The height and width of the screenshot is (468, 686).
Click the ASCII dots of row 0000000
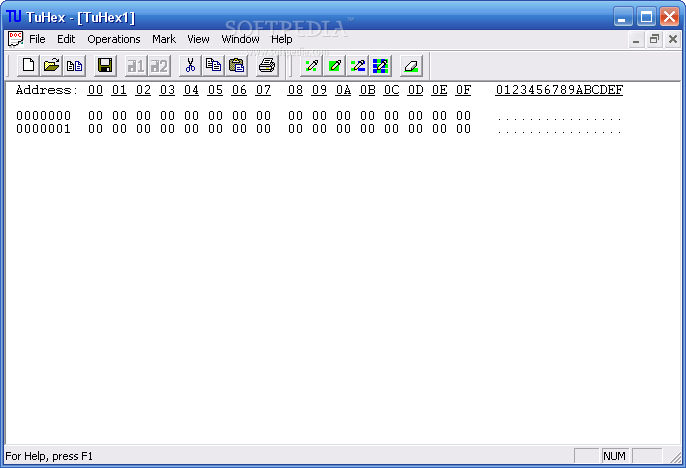pos(559,118)
